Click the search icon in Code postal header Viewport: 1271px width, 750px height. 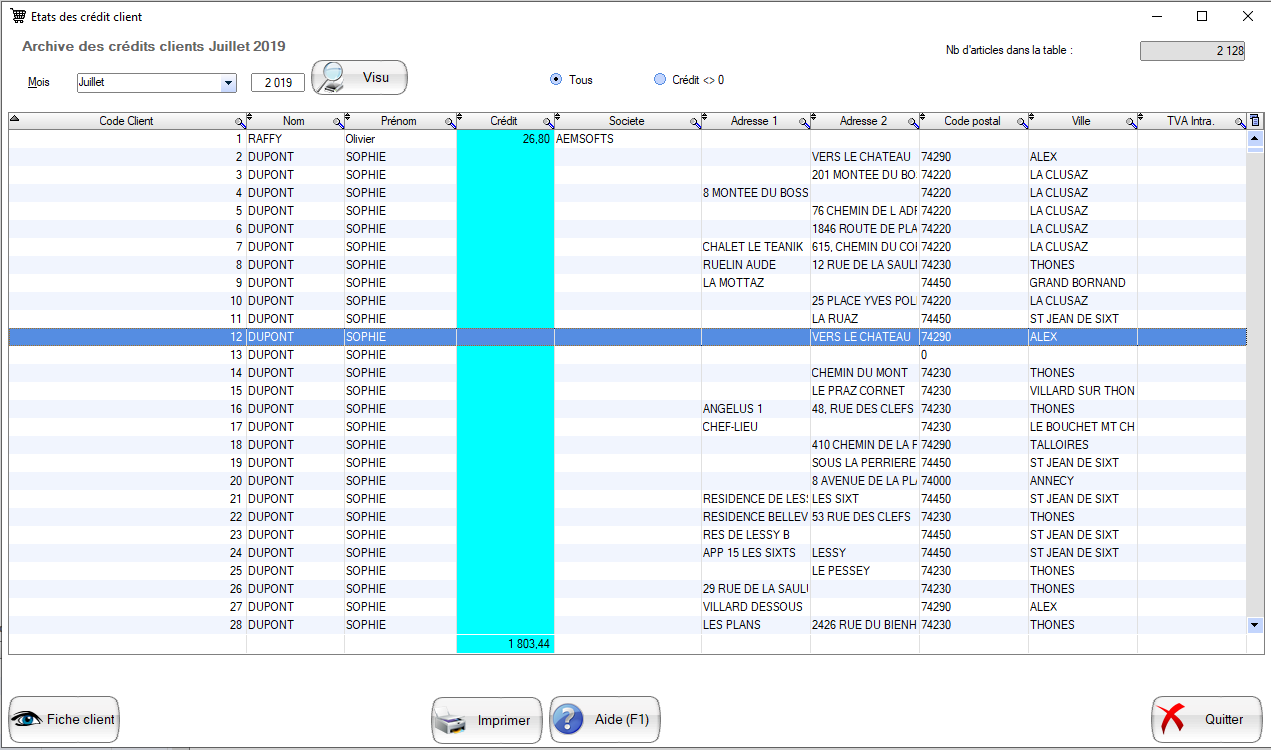(x=1022, y=122)
